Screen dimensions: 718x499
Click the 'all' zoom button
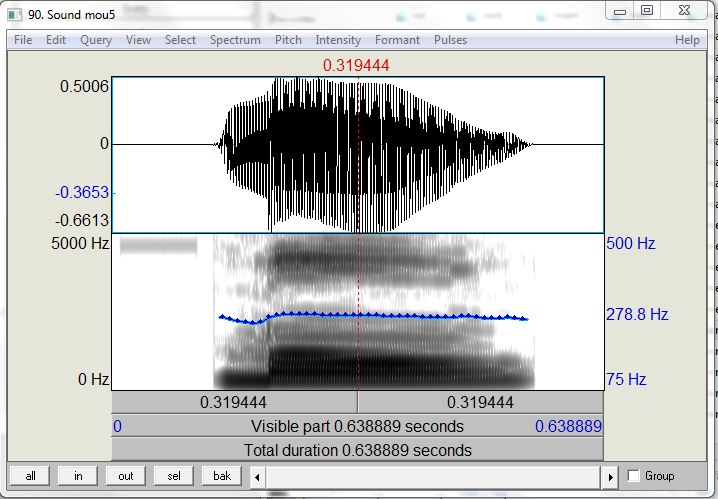click(x=30, y=476)
